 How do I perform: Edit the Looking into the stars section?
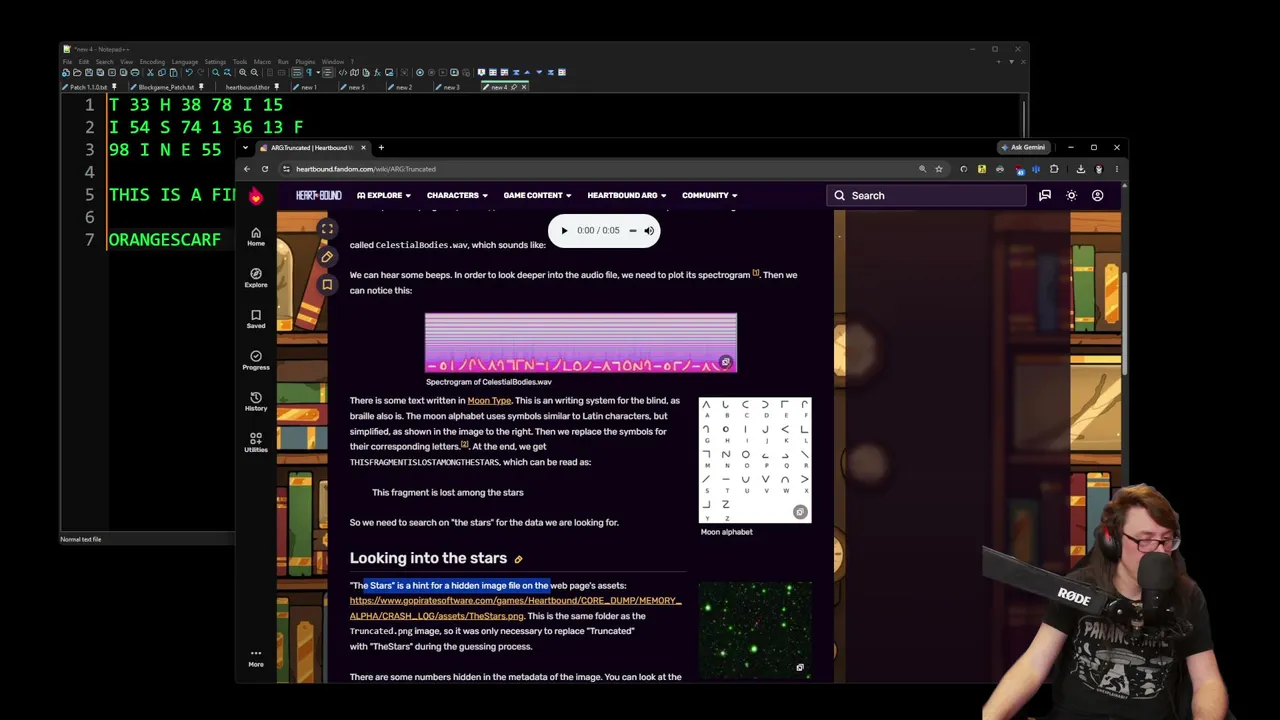pyautogui.click(x=518, y=559)
